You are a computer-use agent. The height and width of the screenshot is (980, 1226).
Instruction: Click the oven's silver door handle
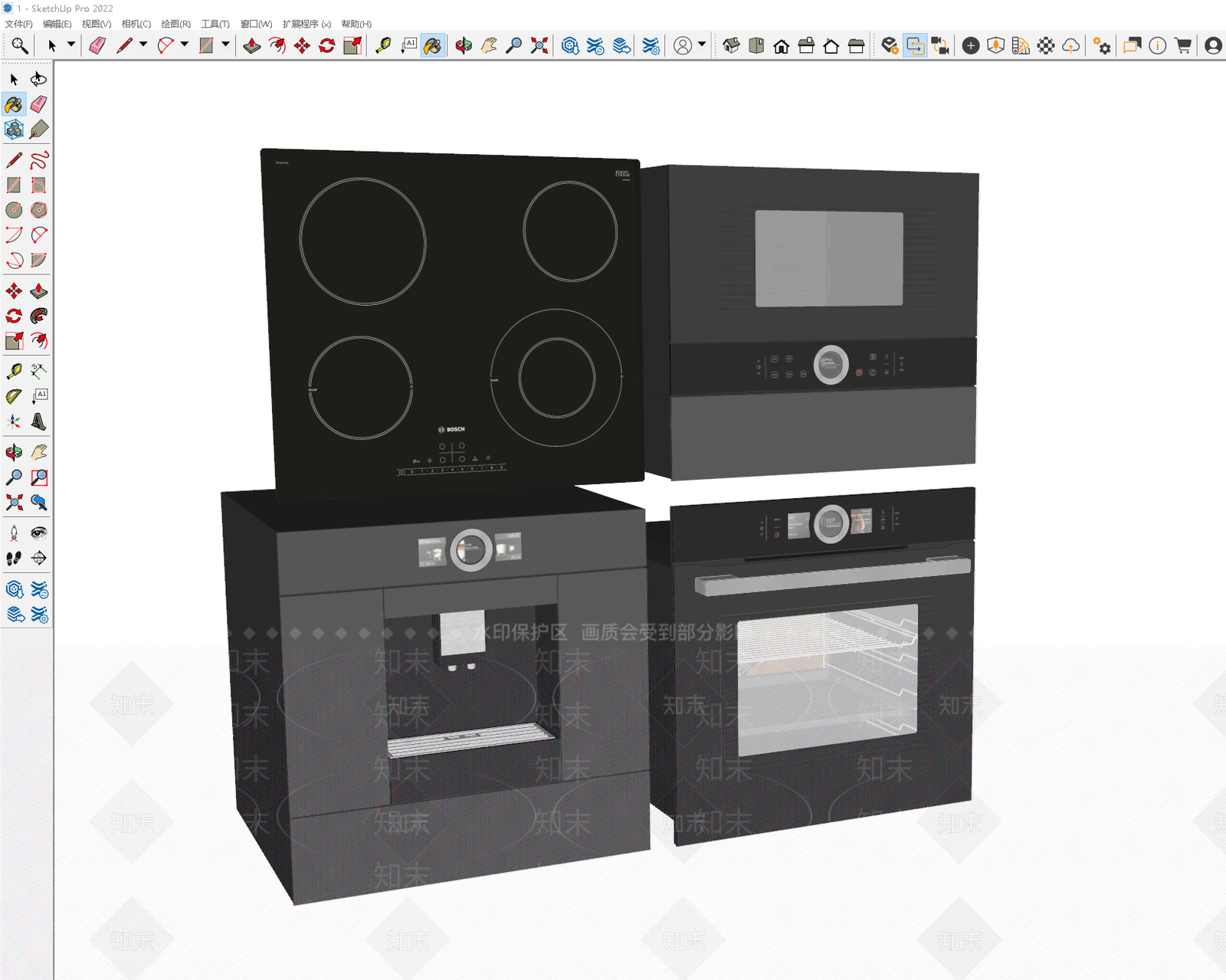point(833,577)
